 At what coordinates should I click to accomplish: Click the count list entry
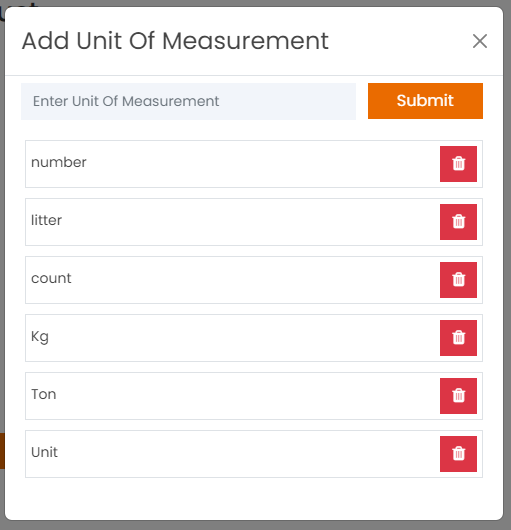point(254,280)
